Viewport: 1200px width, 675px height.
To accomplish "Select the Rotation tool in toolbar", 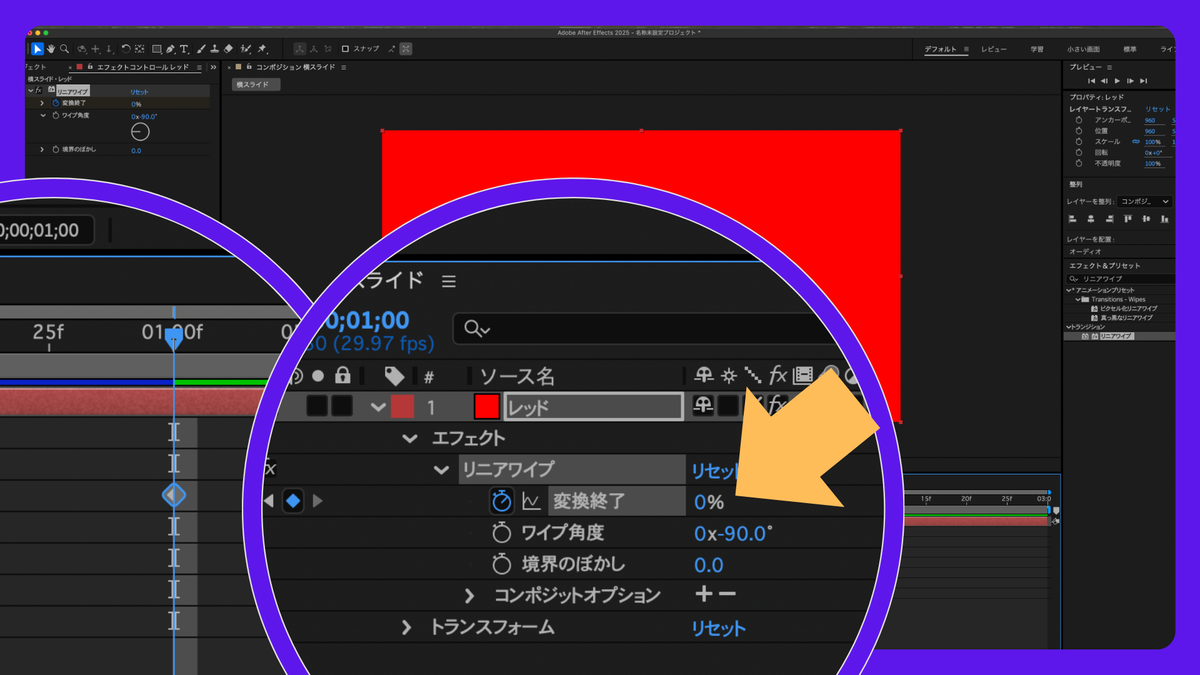I will pyautogui.click(x=126, y=49).
